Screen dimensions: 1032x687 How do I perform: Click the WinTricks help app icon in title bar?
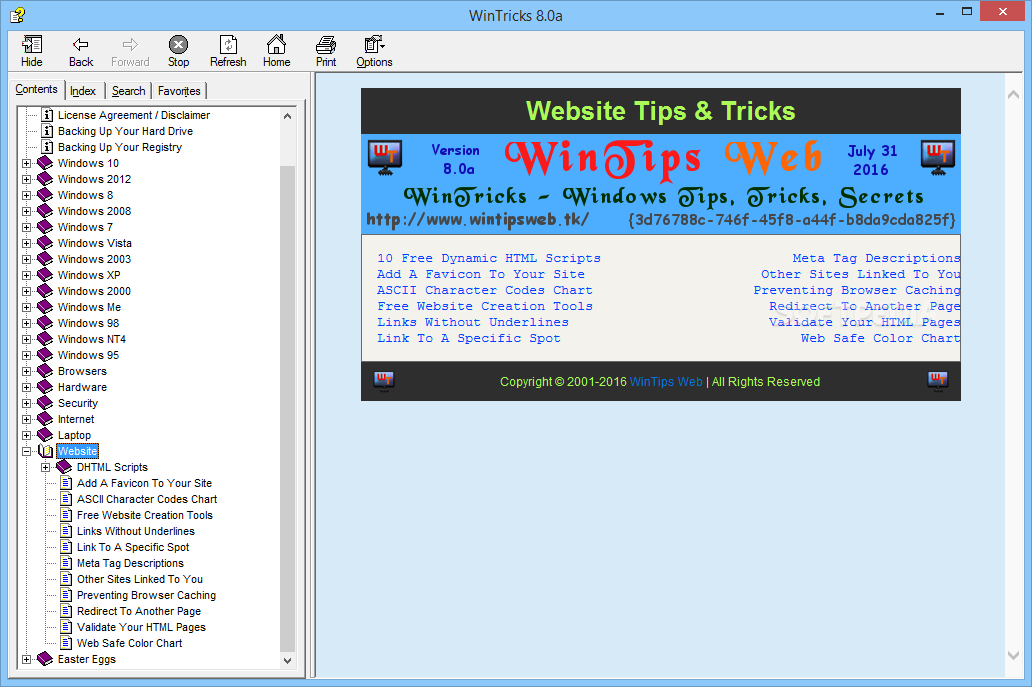pos(17,14)
